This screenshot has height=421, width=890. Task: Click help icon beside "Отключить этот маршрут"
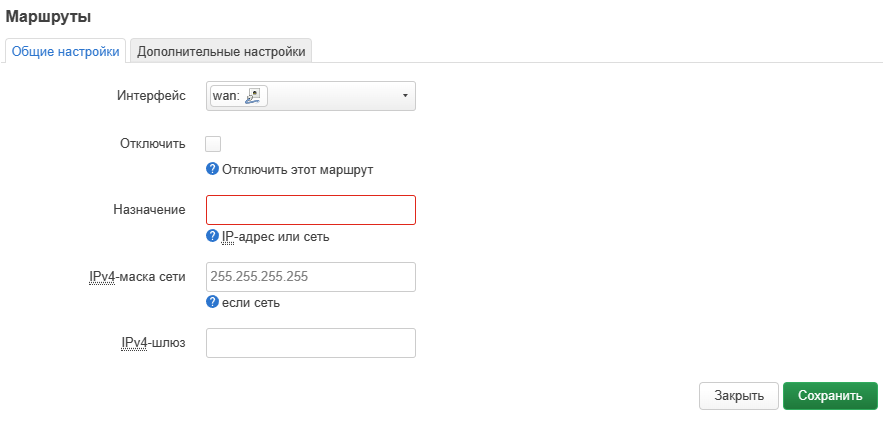(212, 169)
